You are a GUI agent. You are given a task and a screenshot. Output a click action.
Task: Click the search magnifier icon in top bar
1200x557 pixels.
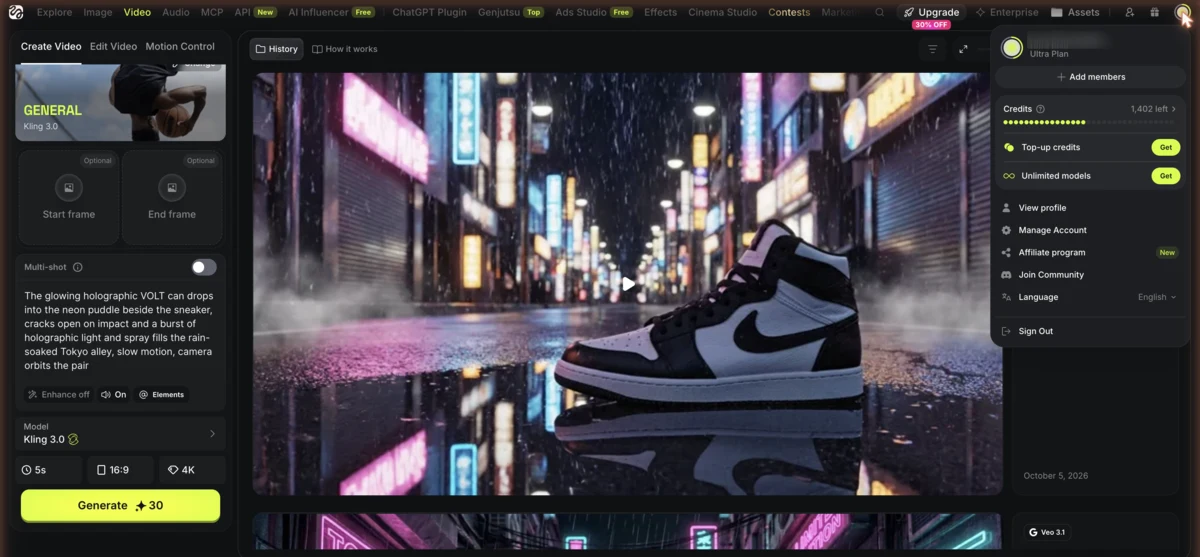click(x=879, y=13)
